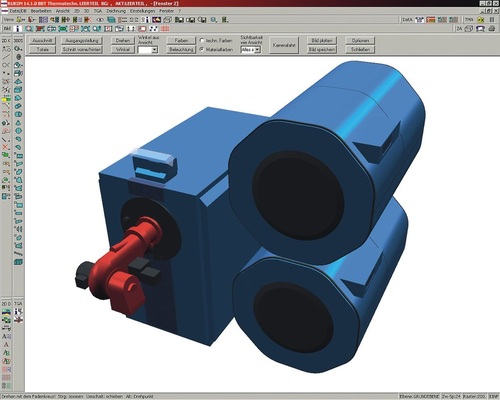Click the red X delete tool in the 2D K toolbar
The height and width of the screenshot is (400, 500).
click(6, 147)
